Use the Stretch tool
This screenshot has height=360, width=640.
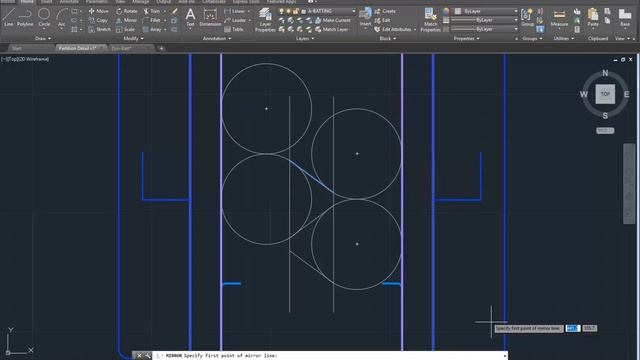(99, 29)
